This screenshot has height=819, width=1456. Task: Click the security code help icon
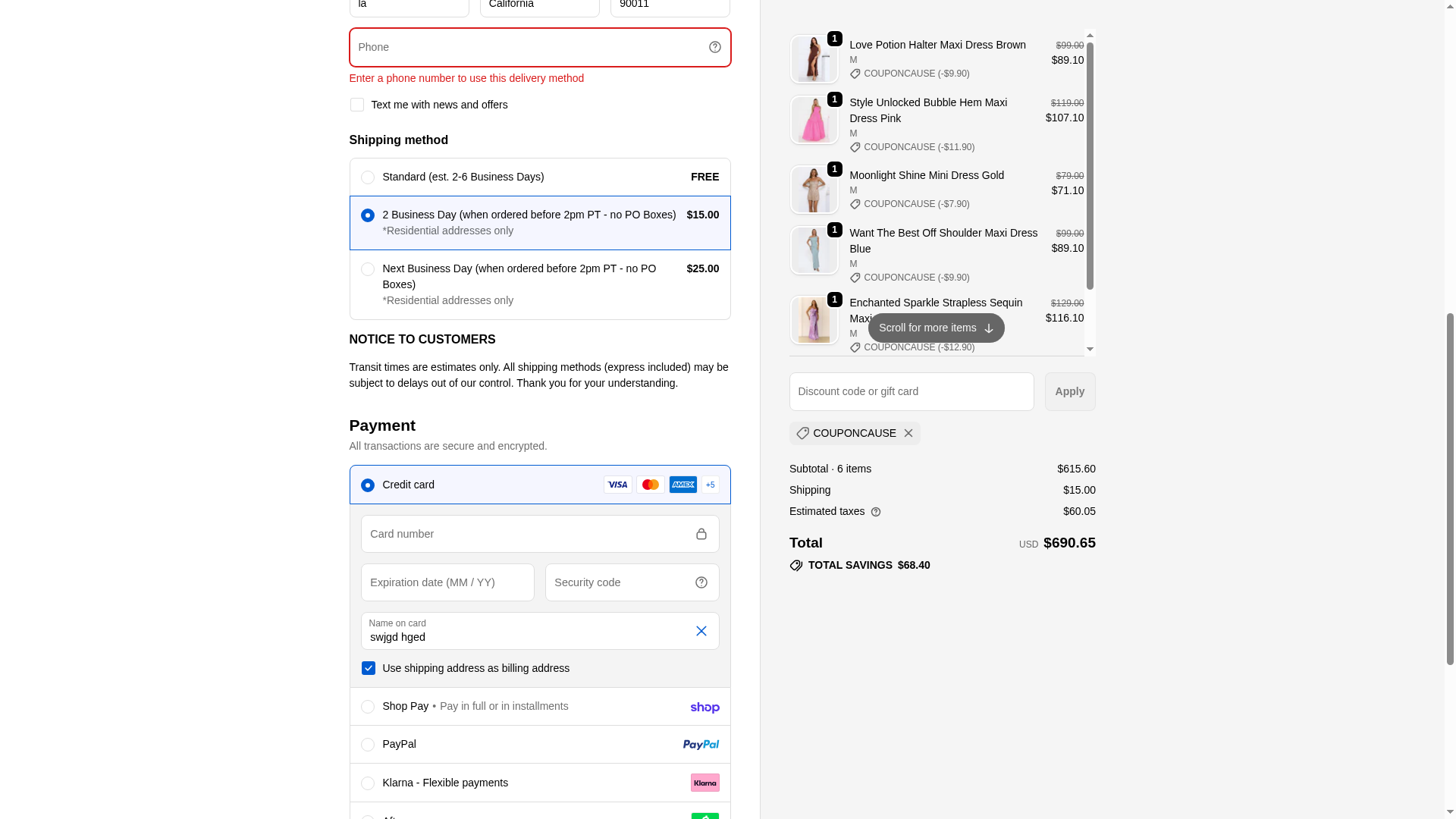click(701, 582)
